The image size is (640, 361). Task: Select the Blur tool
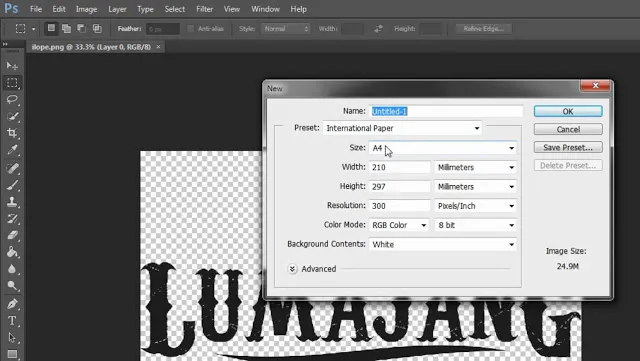(x=12, y=269)
